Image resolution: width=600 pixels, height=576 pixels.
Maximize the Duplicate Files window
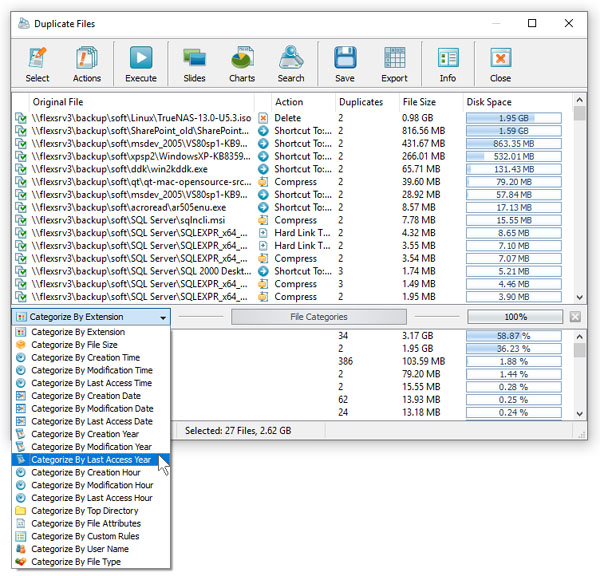(x=532, y=23)
